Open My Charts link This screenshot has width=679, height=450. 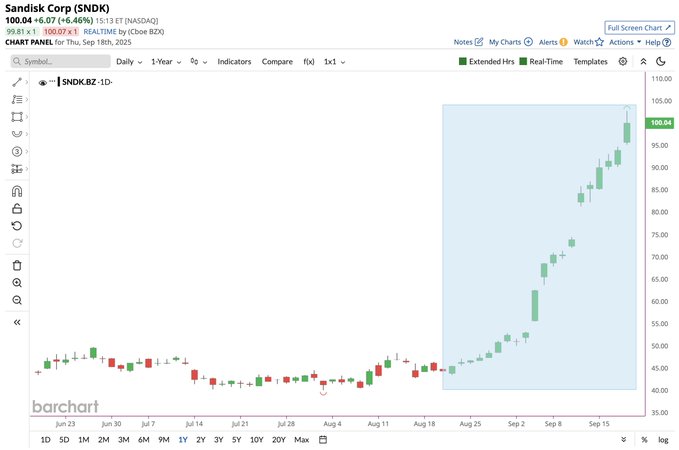511,42
